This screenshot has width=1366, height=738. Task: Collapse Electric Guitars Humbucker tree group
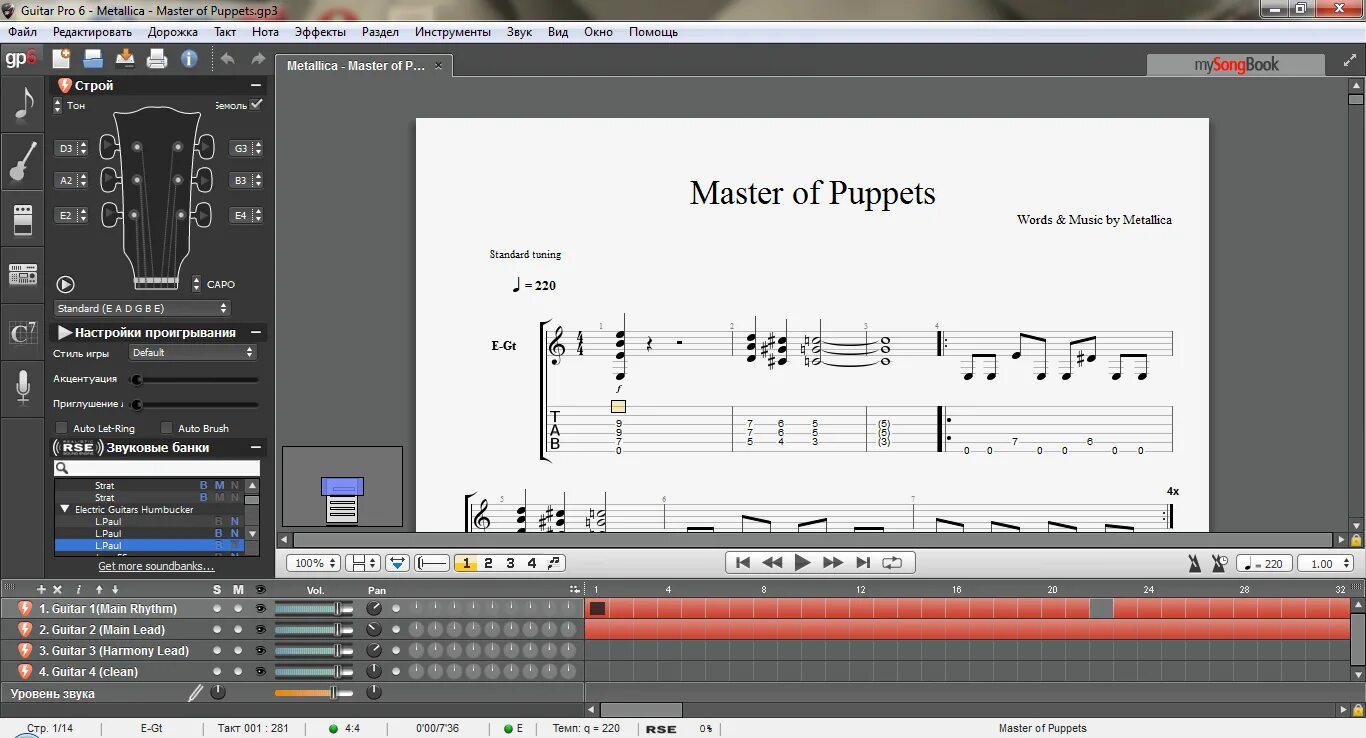click(x=65, y=509)
